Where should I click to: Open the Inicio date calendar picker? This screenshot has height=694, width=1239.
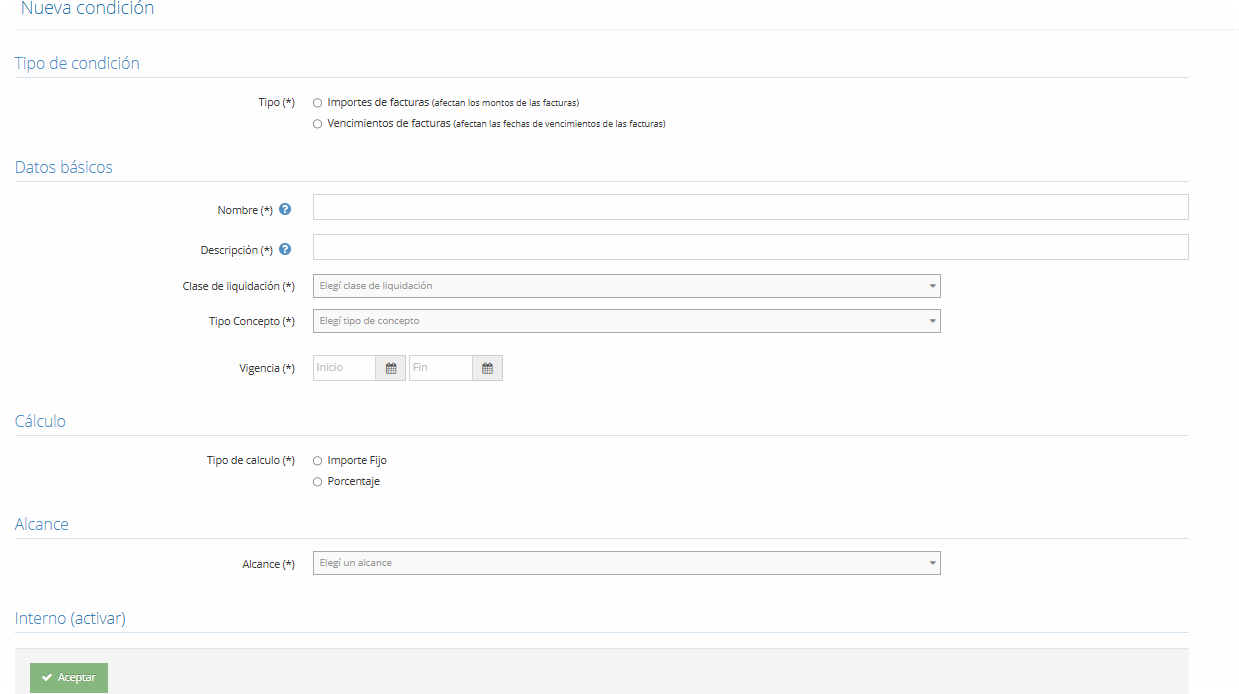tap(391, 368)
